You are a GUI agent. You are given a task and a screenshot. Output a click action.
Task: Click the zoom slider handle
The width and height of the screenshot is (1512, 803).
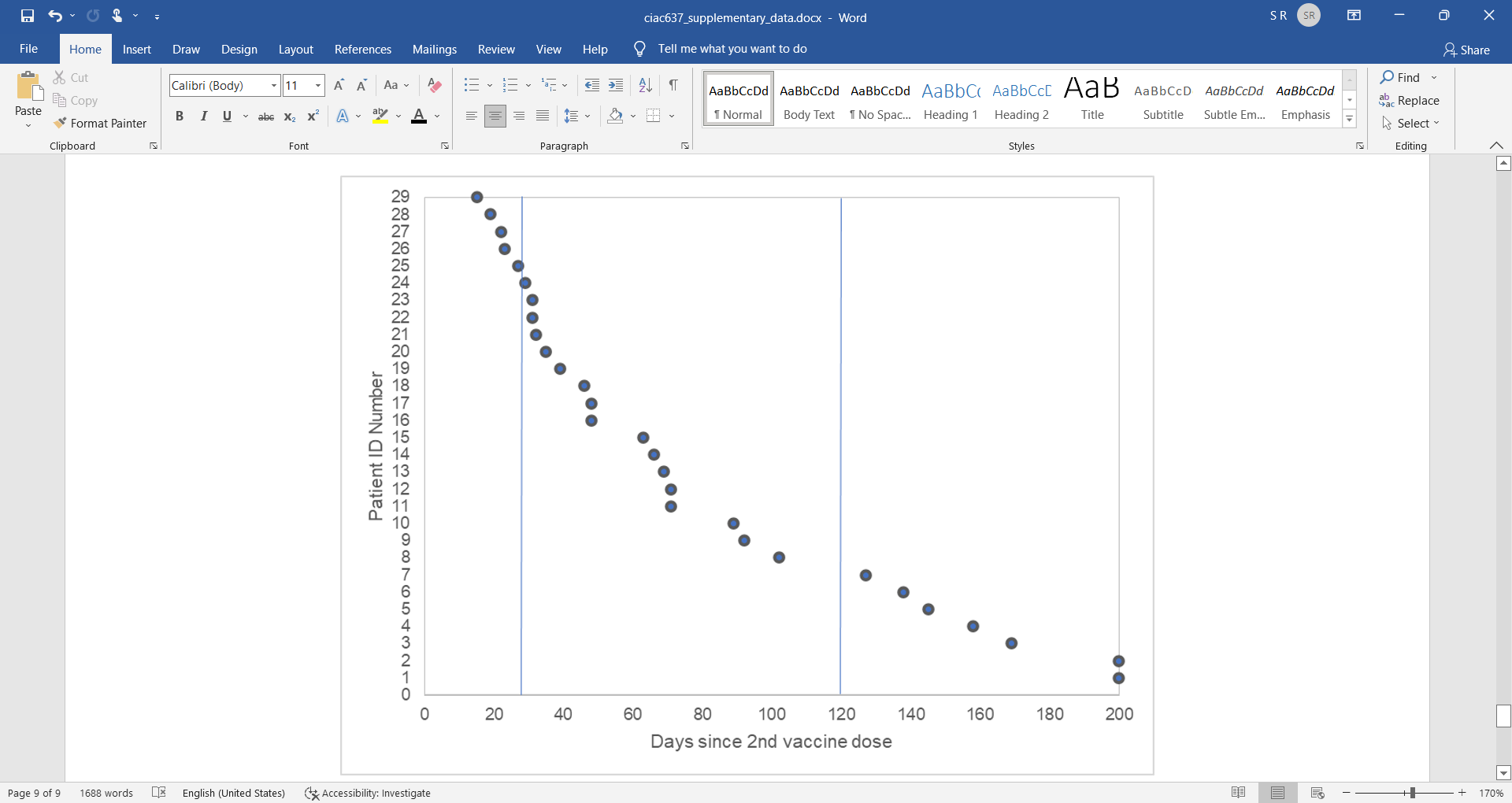[1412, 793]
